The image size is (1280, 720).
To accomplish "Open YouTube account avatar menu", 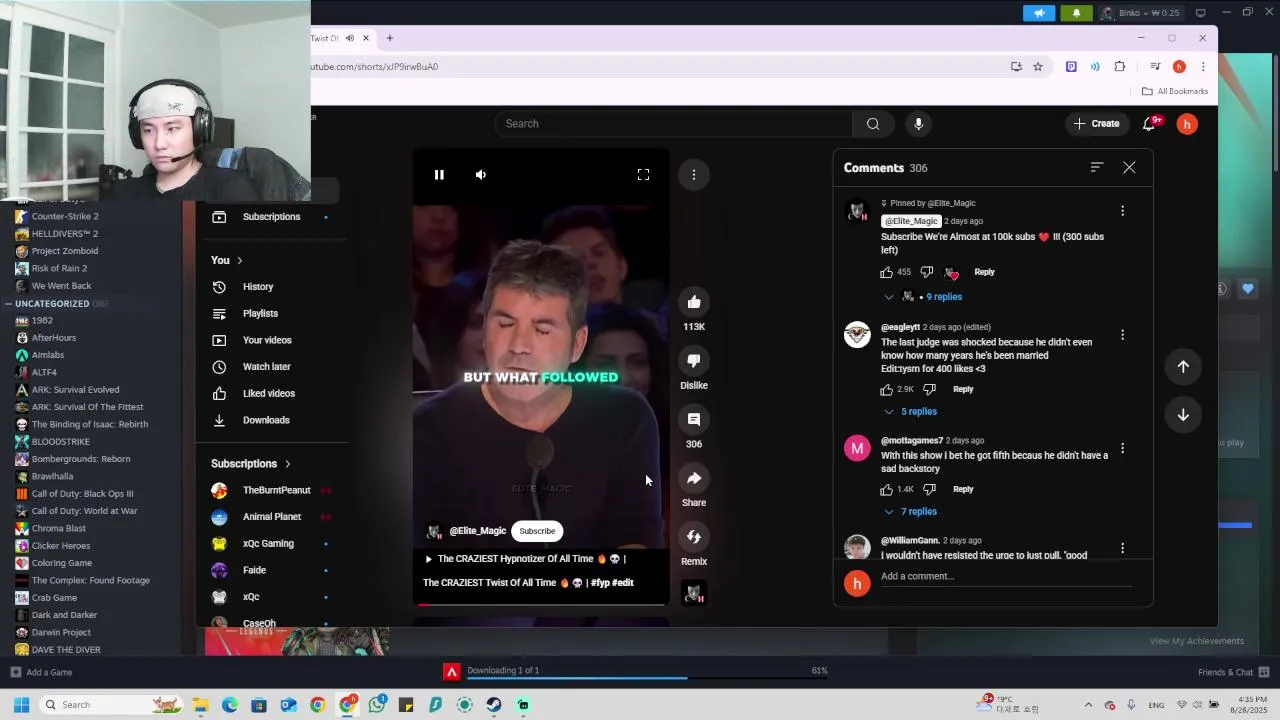I will (x=1187, y=124).
